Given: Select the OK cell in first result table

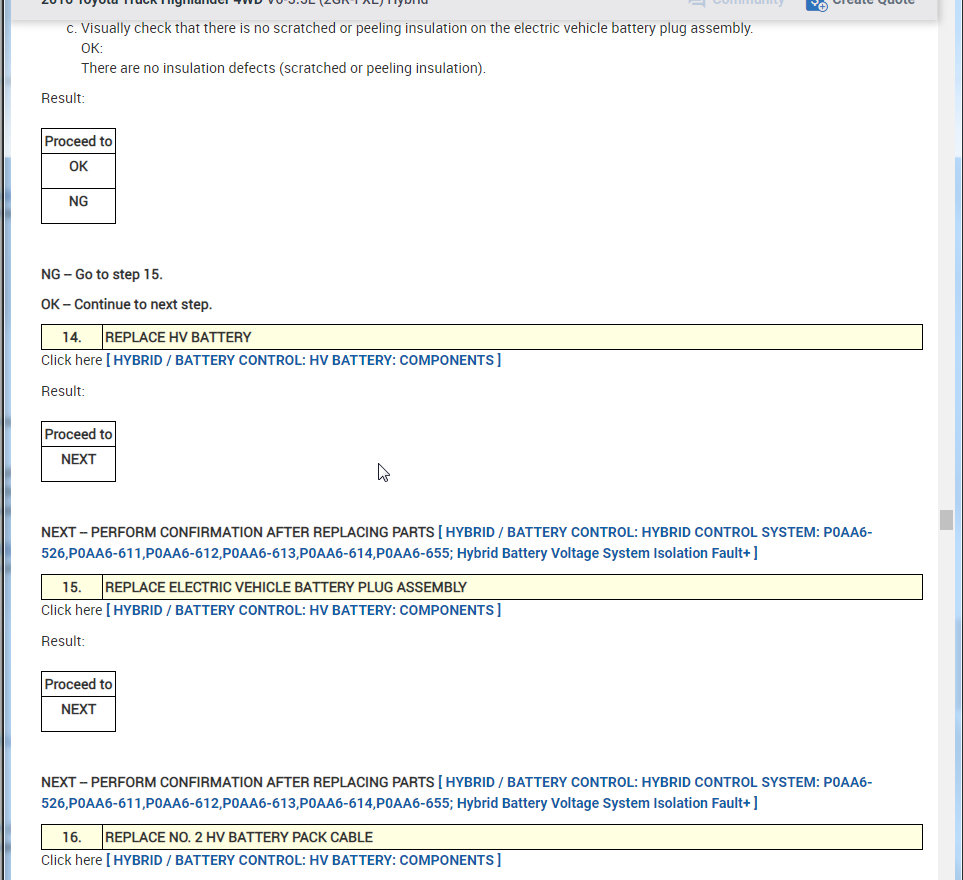Looking at the screenshot, I should [x=79, y=171].
